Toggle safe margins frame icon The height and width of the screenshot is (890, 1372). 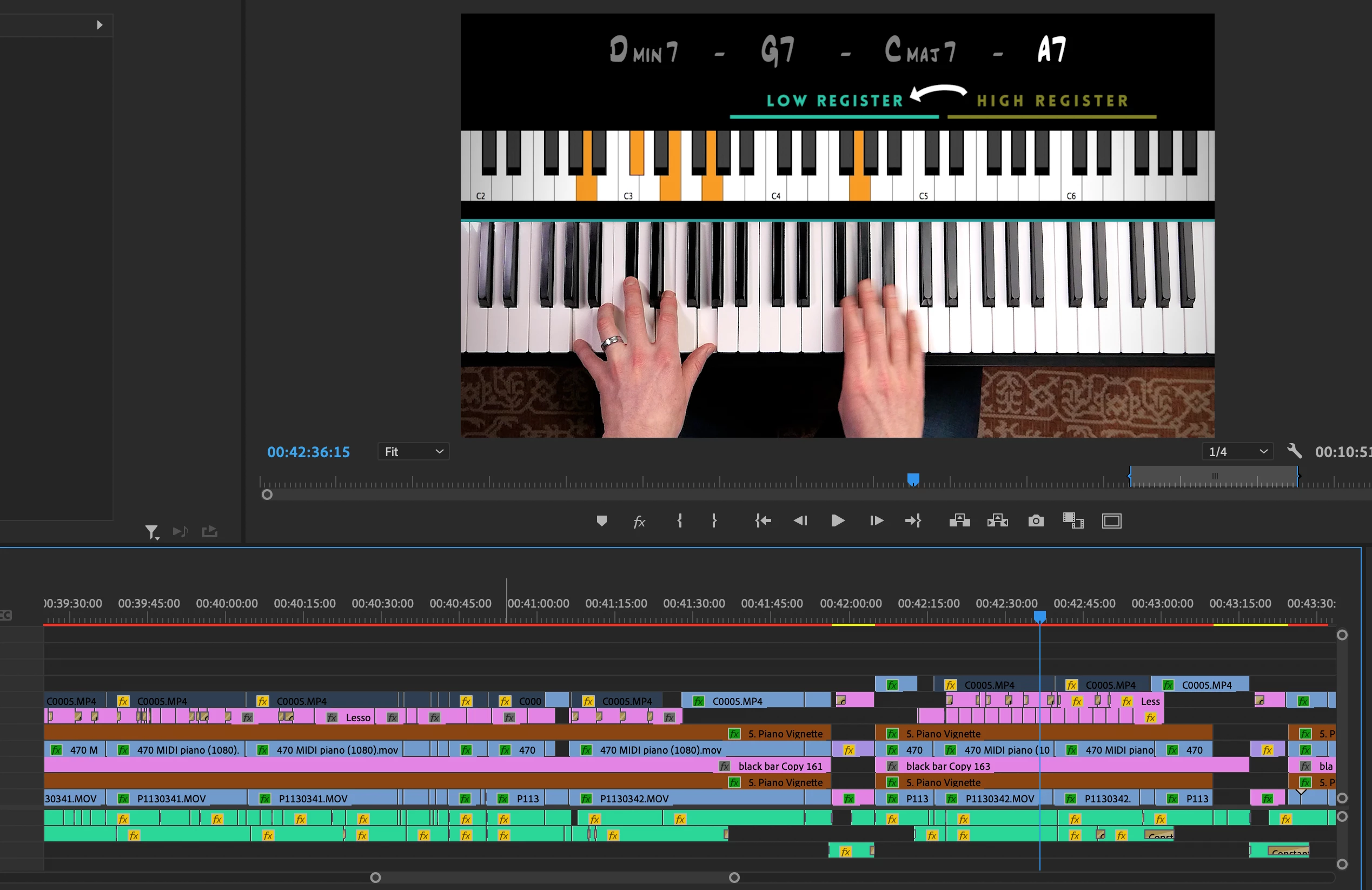pyautogui.click(x=1111, y=521)
